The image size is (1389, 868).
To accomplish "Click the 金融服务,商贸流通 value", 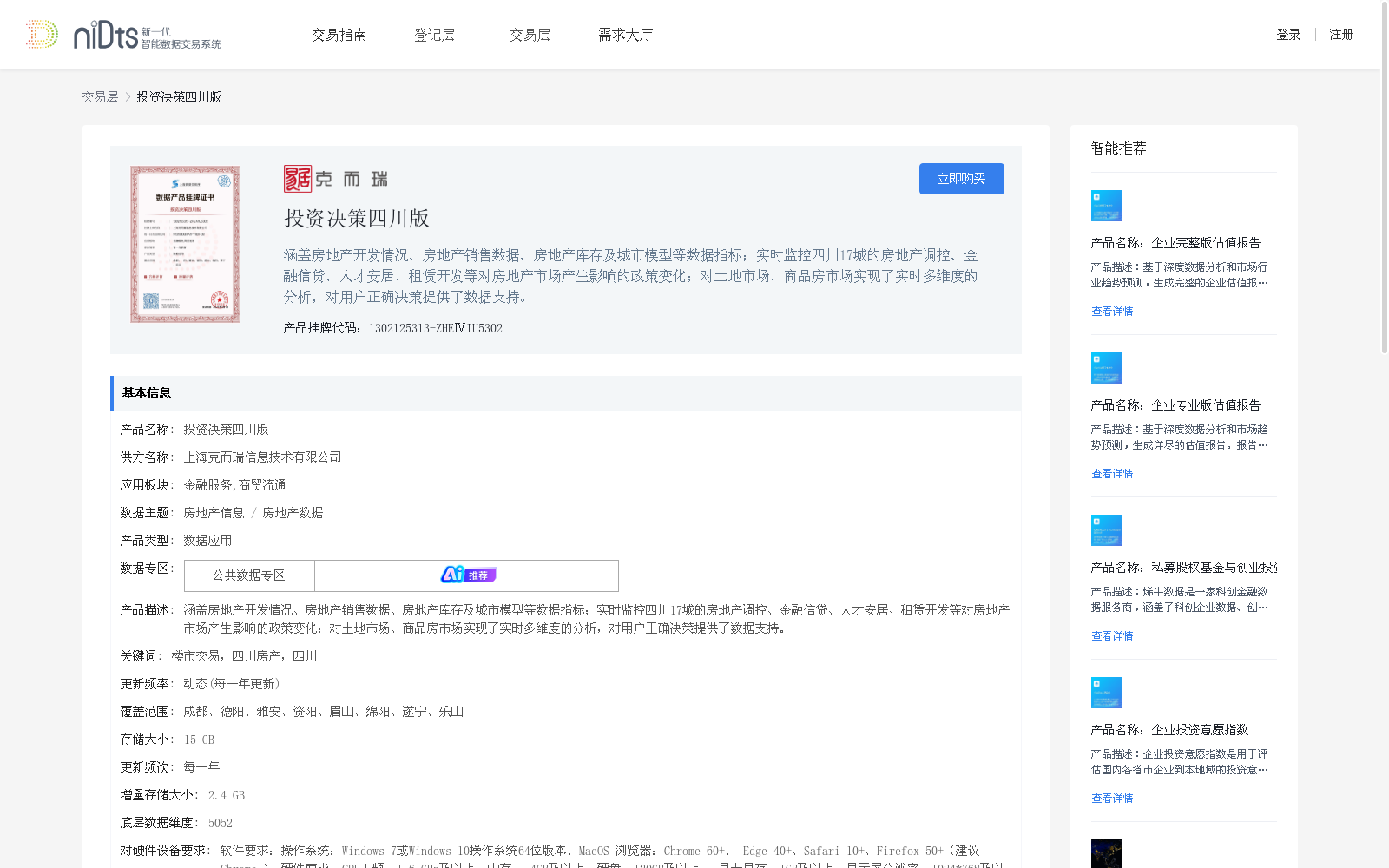I will point(234,485).
